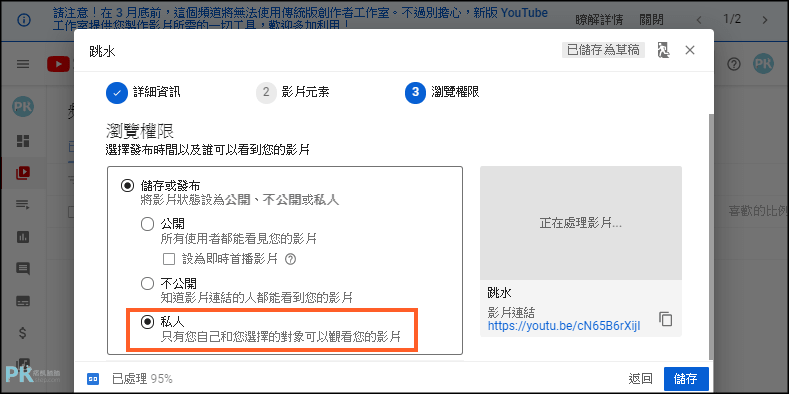
Task: Click the PK channel avatar in sidebar
Action: pos(23,107)
